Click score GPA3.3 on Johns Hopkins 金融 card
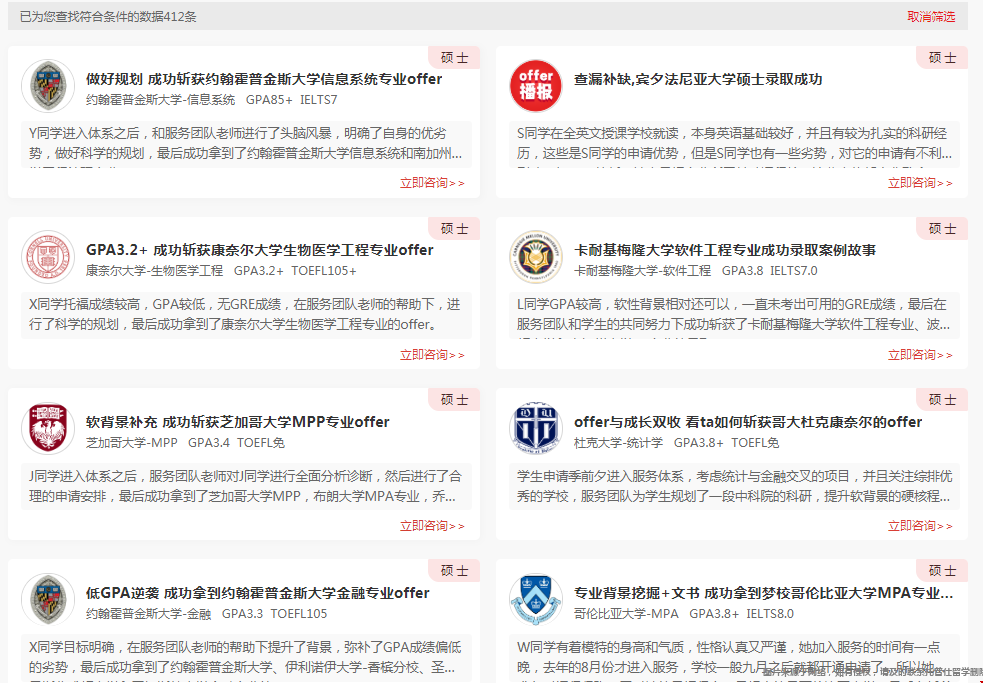 point(243,614)
